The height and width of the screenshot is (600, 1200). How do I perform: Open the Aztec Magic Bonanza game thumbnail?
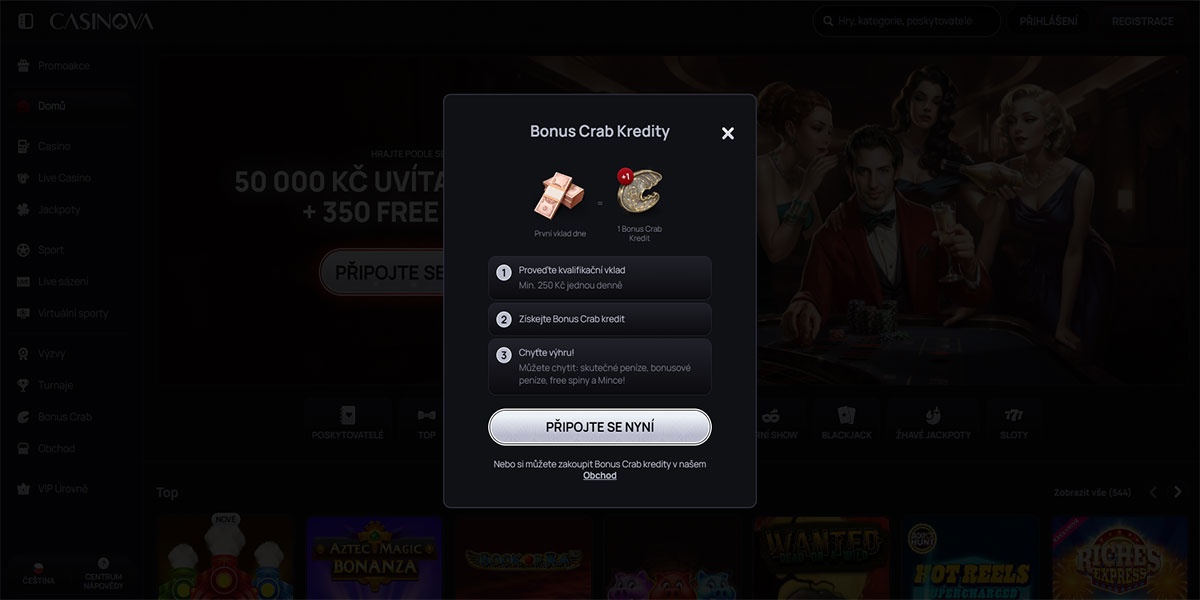point(374,558)
